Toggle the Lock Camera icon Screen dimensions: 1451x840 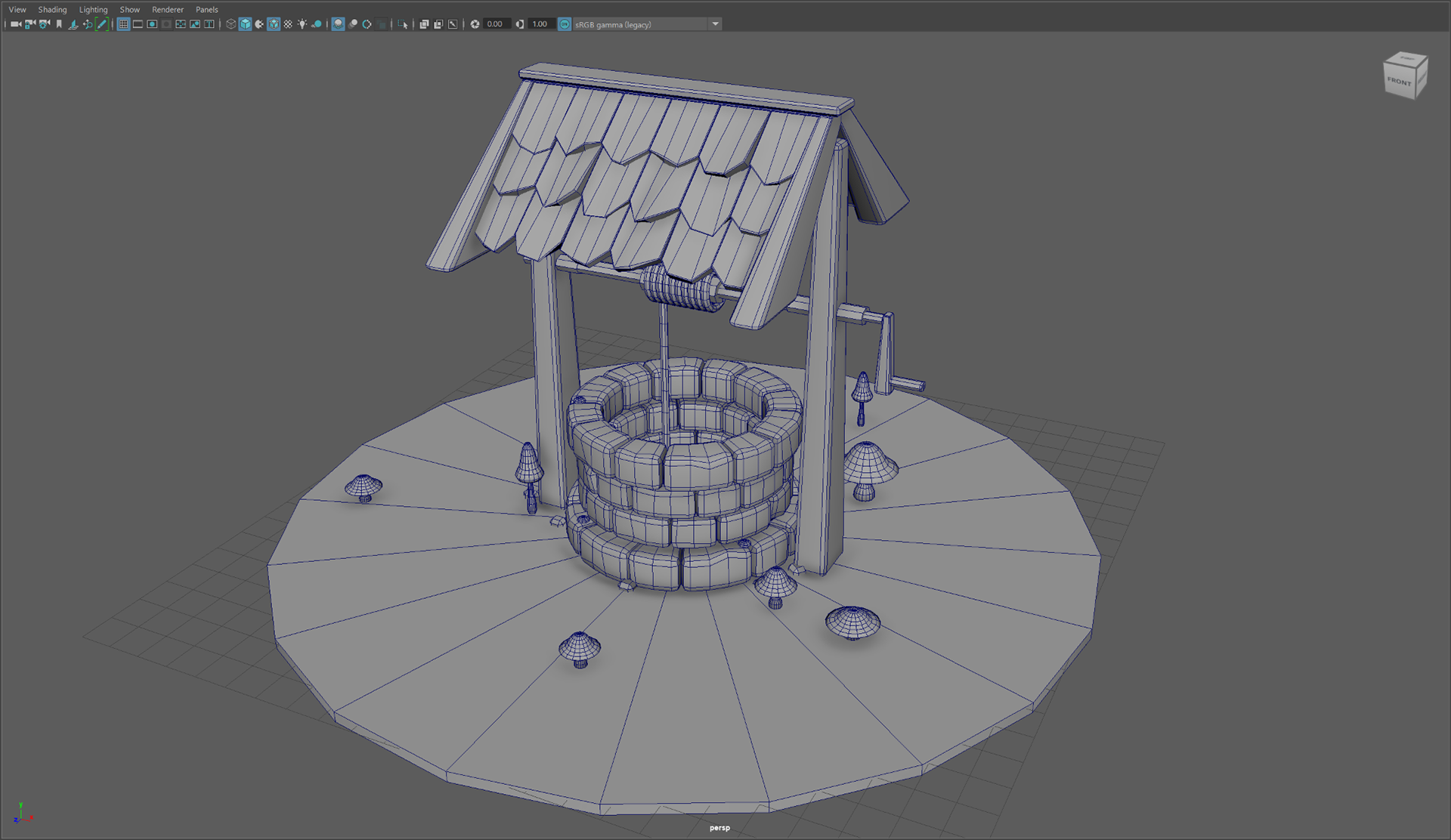(x=30, y=24)
